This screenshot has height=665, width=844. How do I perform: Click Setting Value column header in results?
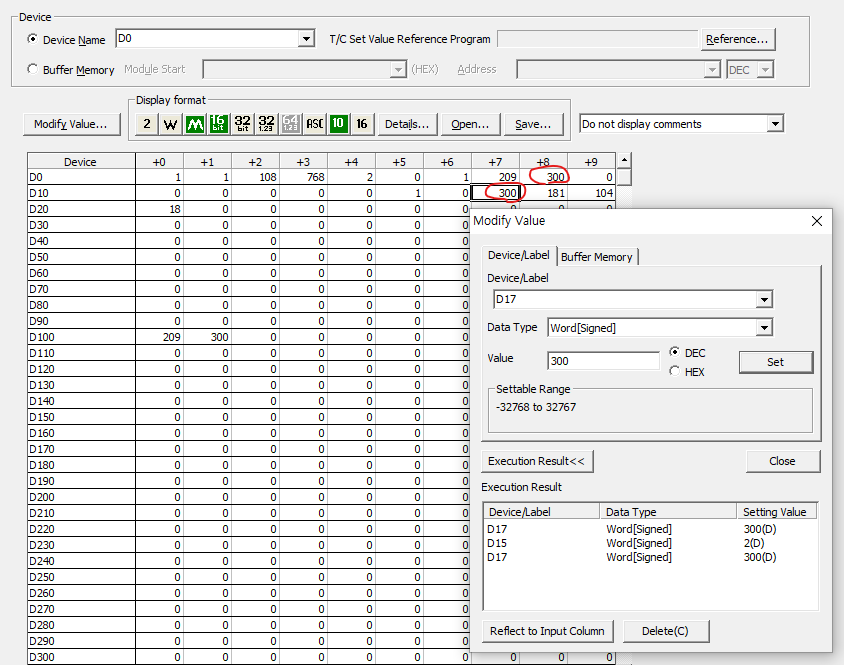tap(777, 512)
